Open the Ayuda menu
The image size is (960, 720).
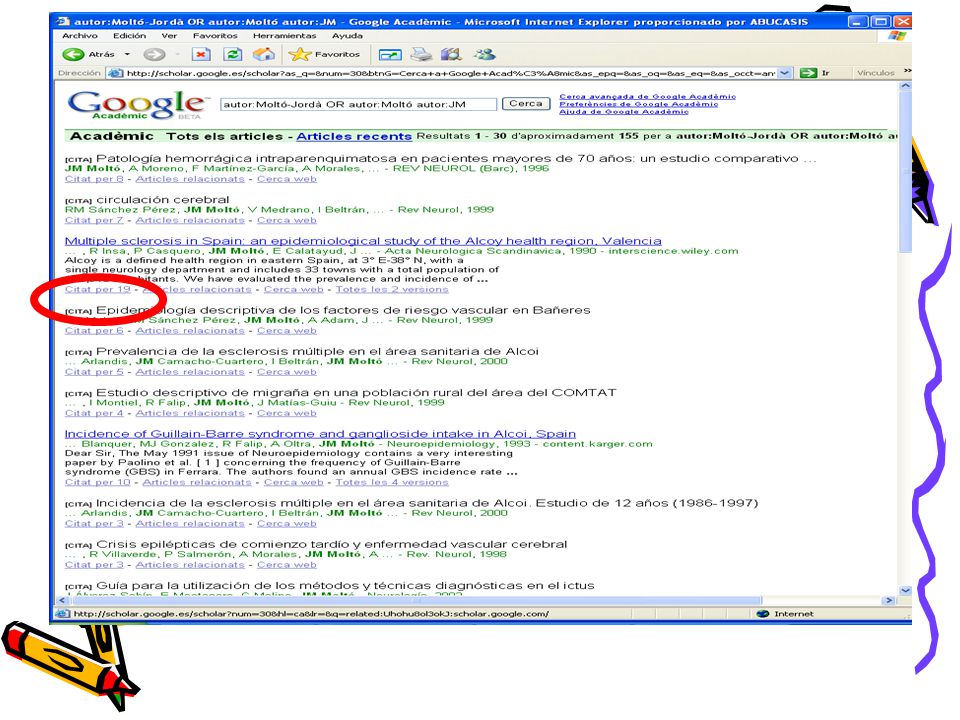click(x=347, y=36)
